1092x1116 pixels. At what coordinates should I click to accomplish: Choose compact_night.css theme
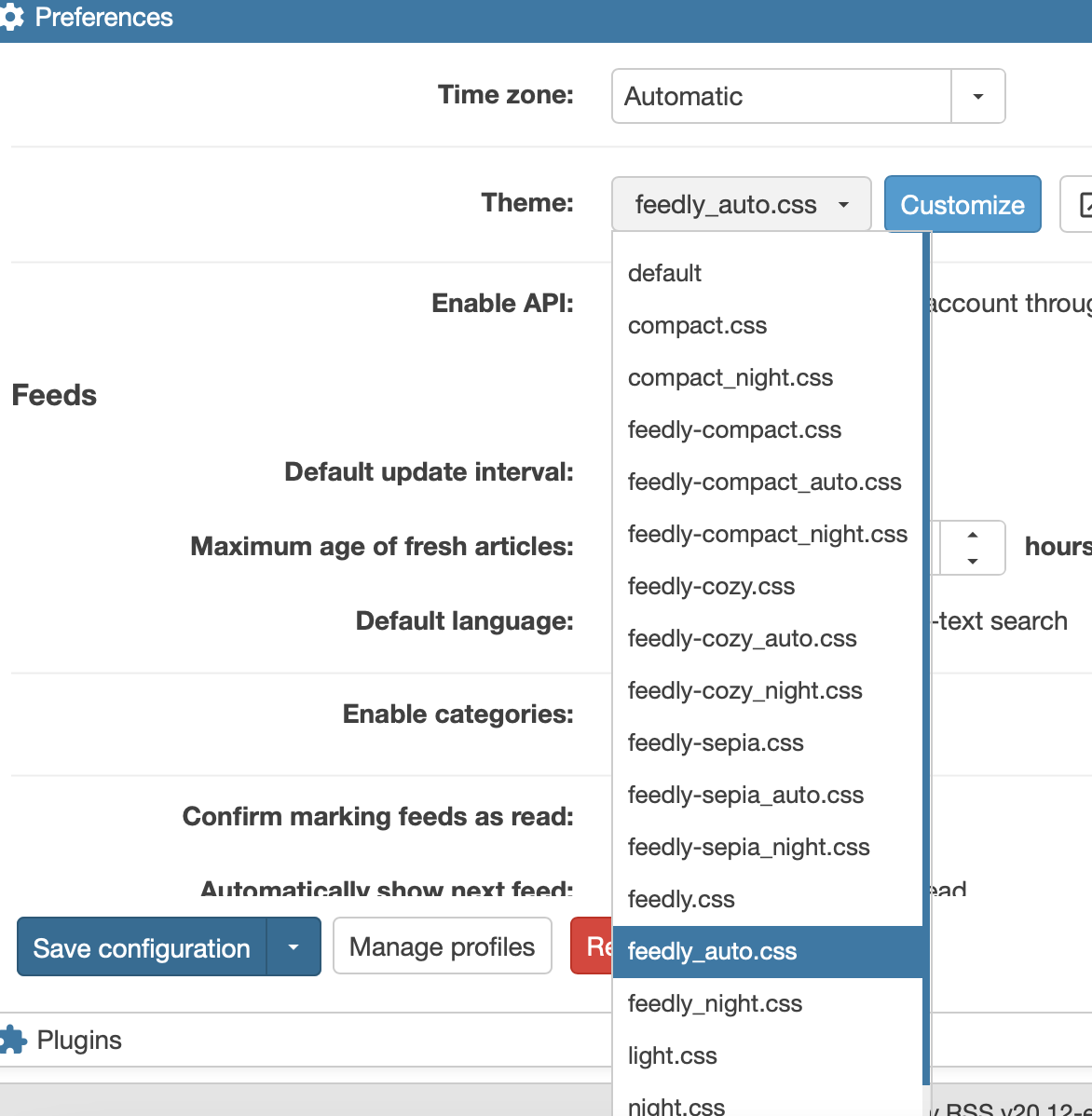click(x=768, y=377)
